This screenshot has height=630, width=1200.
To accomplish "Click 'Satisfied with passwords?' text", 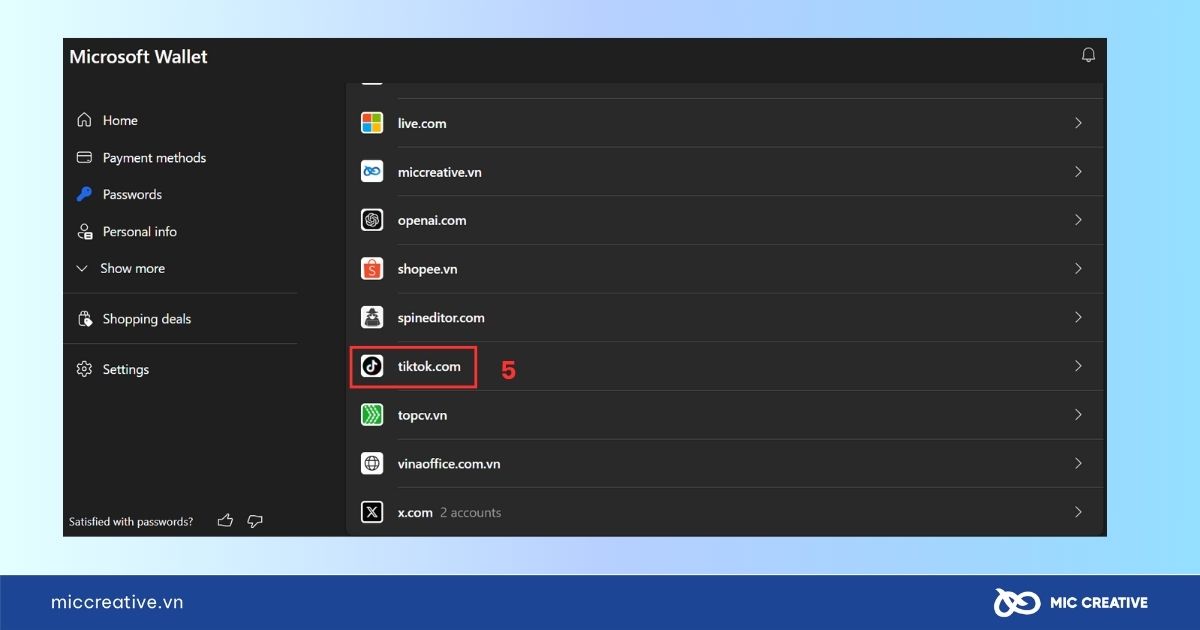I will coord(131,522).
